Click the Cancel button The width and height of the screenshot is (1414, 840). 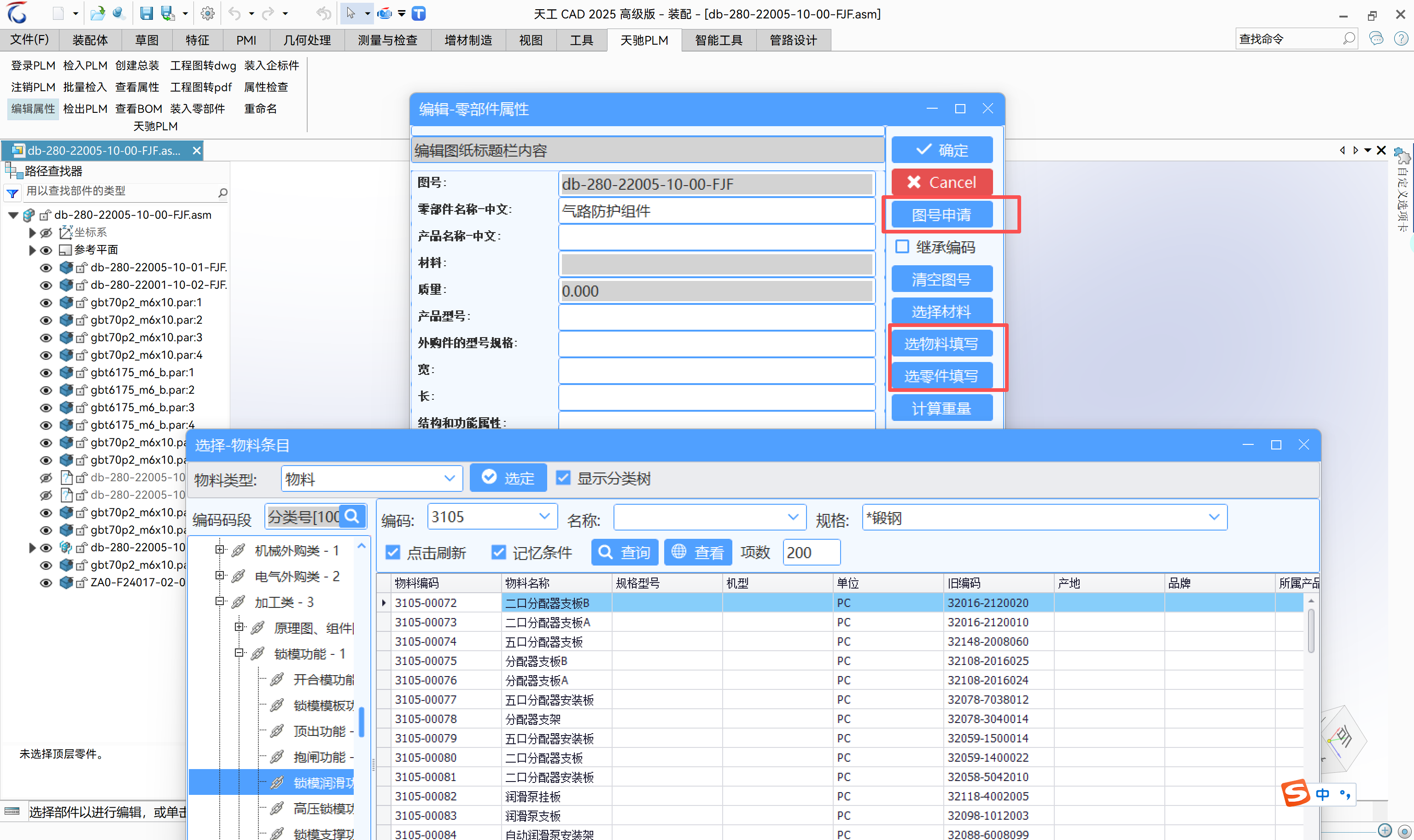tap(942, 182)
